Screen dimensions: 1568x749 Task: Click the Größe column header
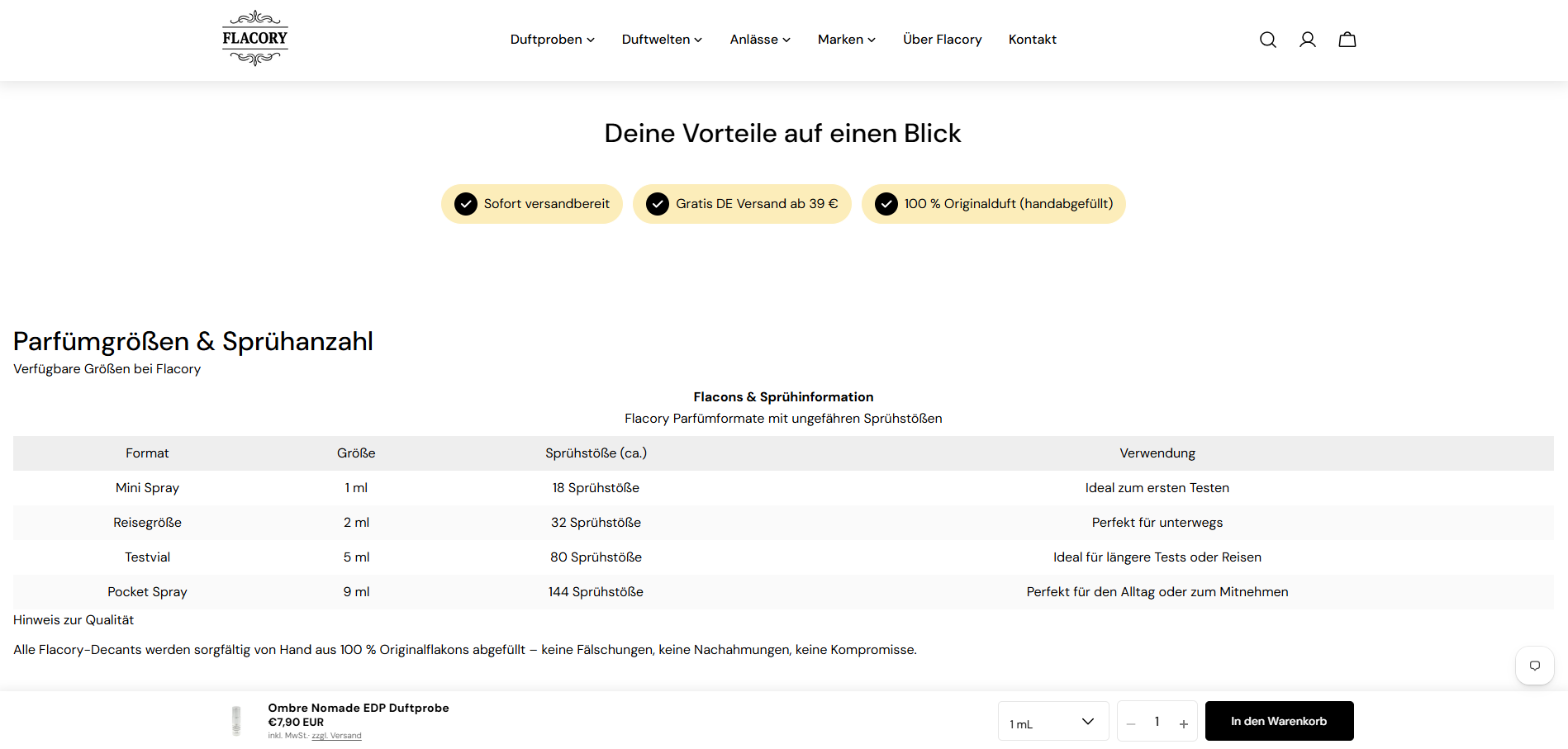356,453
